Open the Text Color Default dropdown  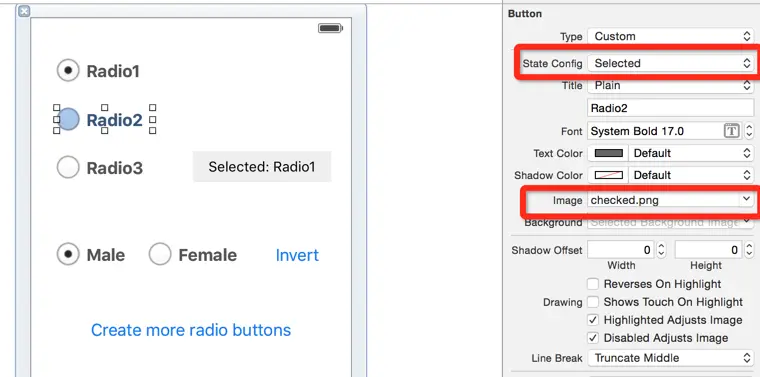(691, 153)
